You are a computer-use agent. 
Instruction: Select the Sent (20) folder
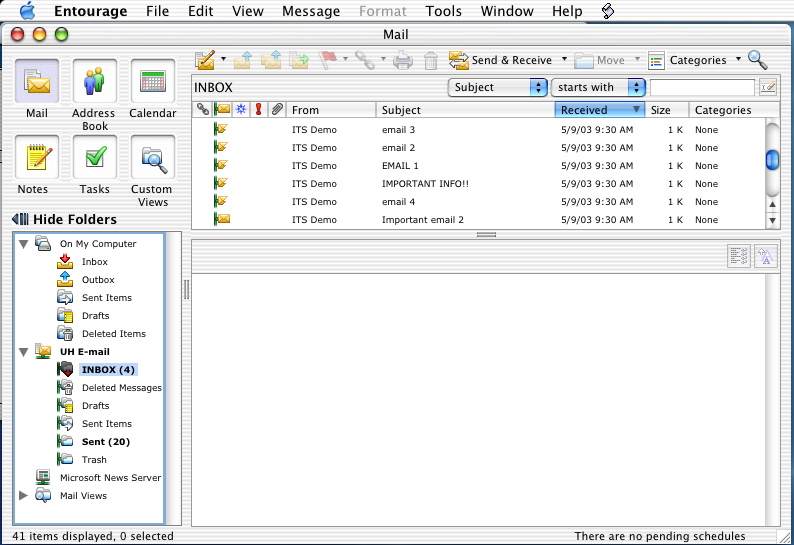[x=106, y=442]
